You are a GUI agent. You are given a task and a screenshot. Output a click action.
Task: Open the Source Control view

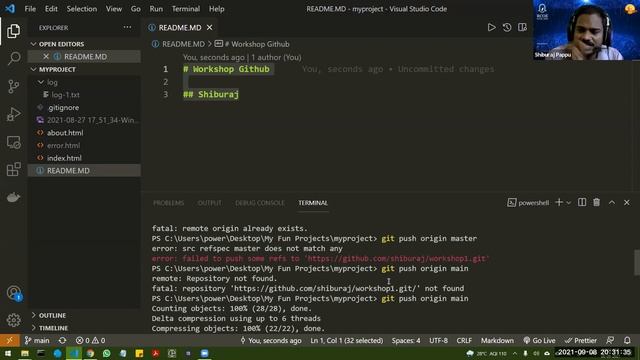(x=13, y=86)
